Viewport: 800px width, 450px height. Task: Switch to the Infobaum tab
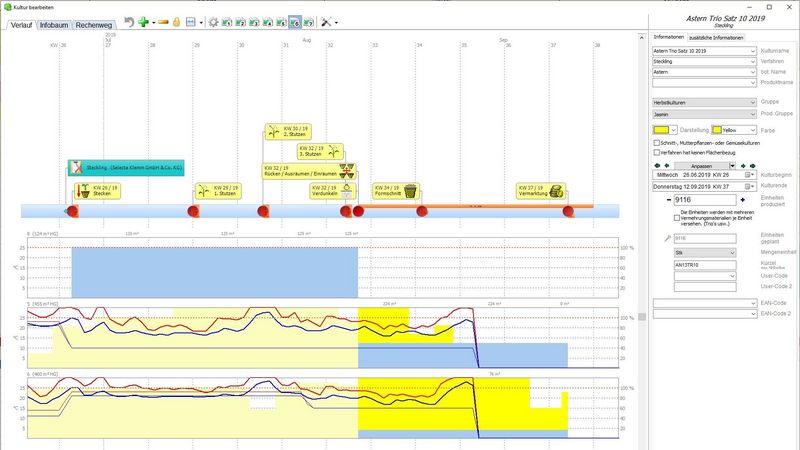[54, 24]
